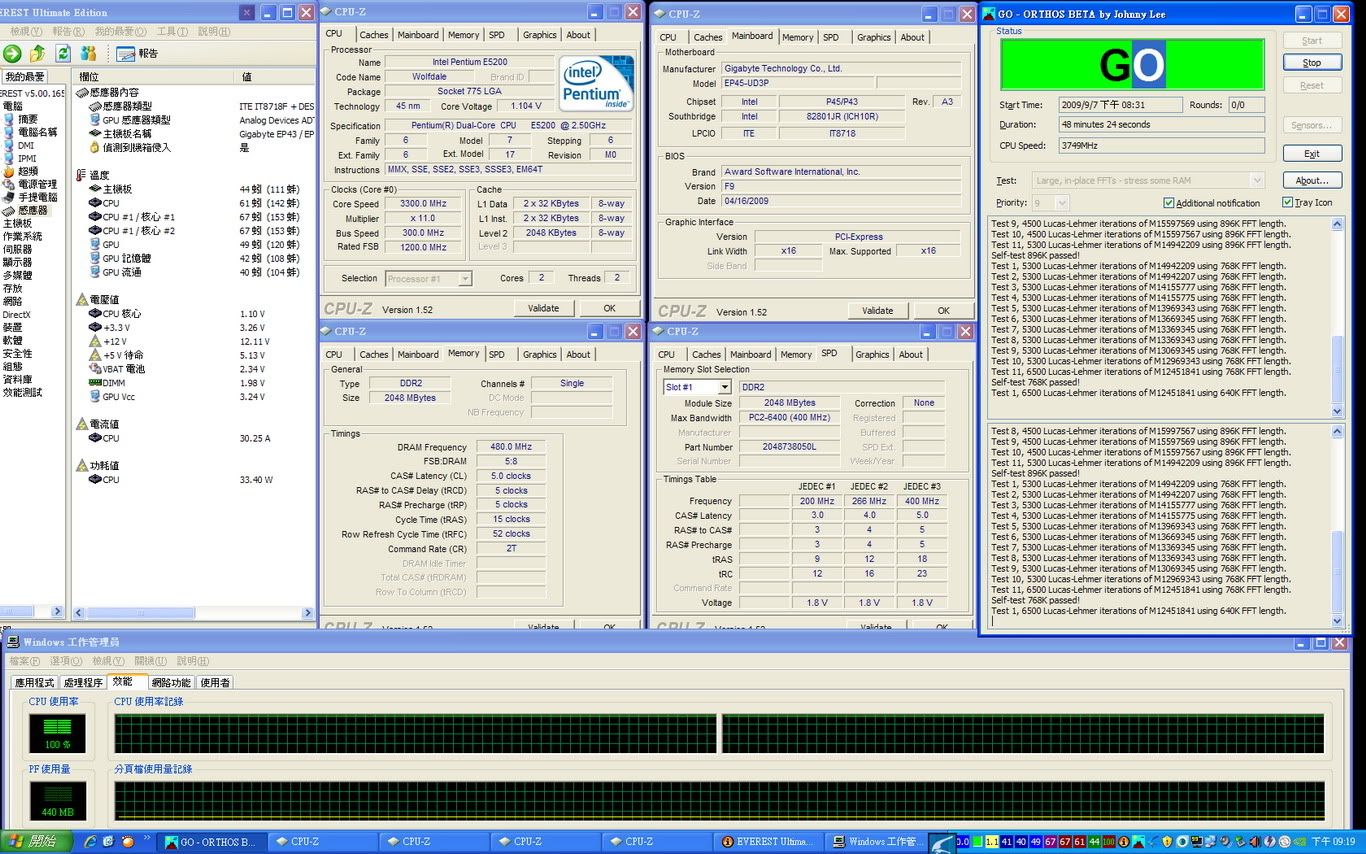Open the 報告 report button in EVEREST toolbar
The image size is (1366, 854).
[x=138, y=53]
